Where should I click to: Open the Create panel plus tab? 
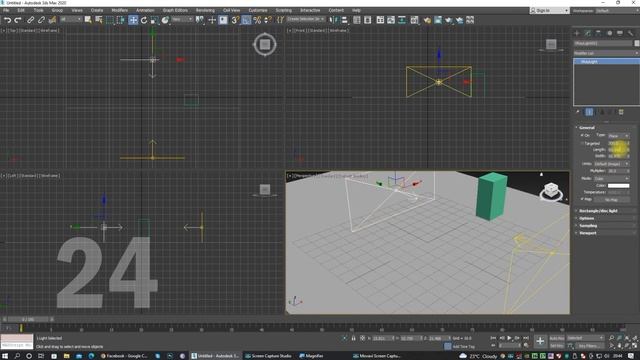(577, 33)
